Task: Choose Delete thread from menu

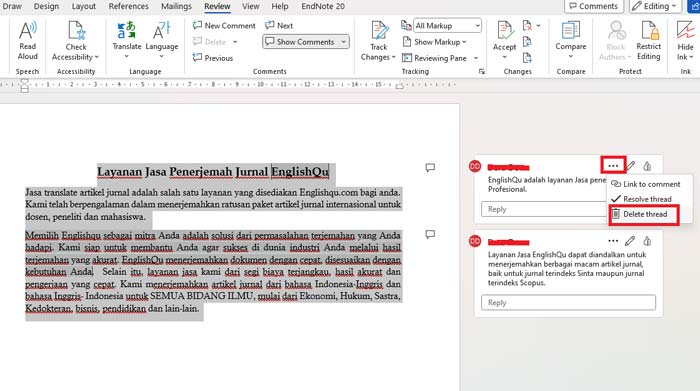Action: click(x=644, y=214)
